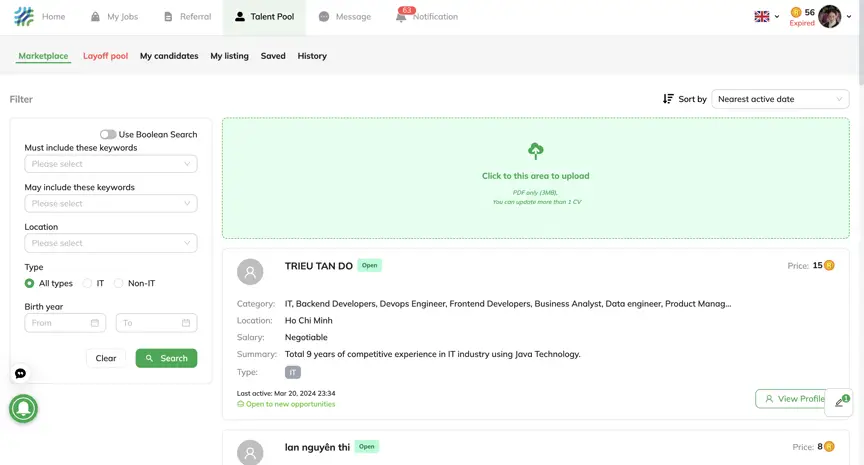Select the Non-IT radio button
This screenshot has width=864, height=465.
tap(118, 283)
